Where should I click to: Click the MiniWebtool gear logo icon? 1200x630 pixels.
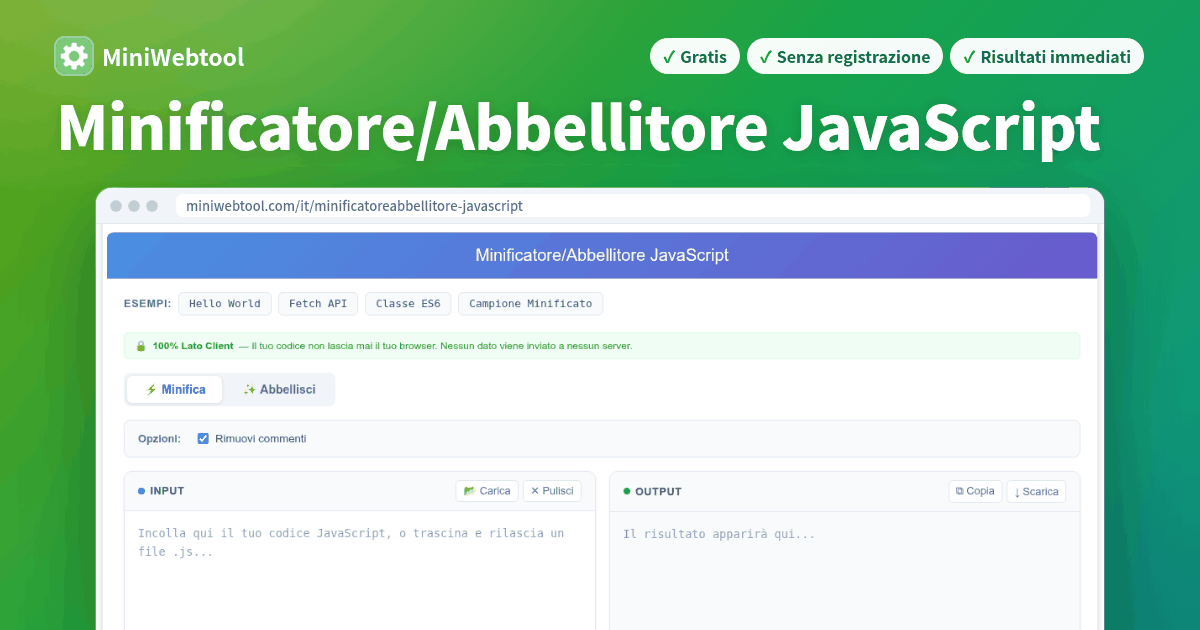pyautogui.click(x=74, y=57)
